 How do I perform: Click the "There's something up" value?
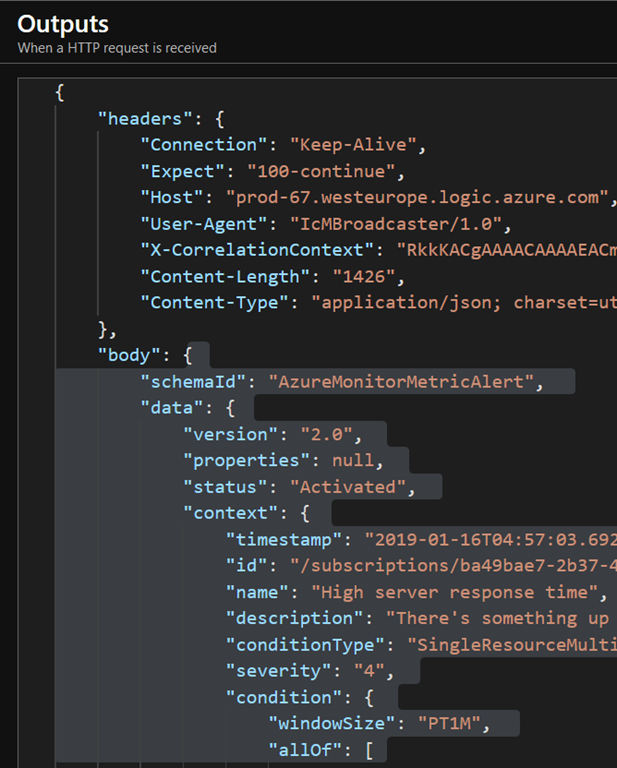pos(498,619)
